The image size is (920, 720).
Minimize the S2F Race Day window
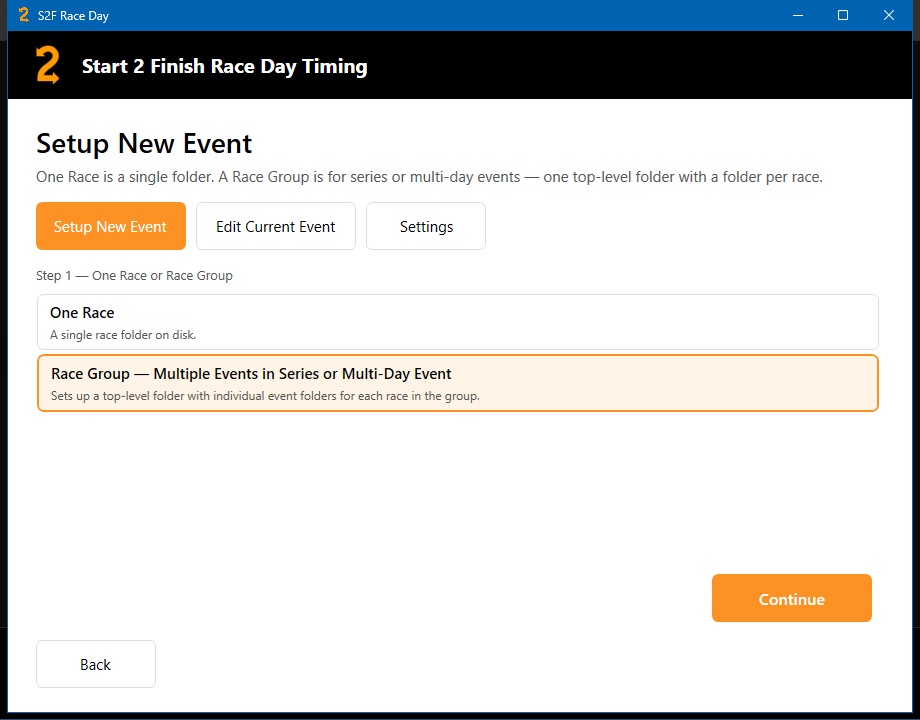coord(798,15)
